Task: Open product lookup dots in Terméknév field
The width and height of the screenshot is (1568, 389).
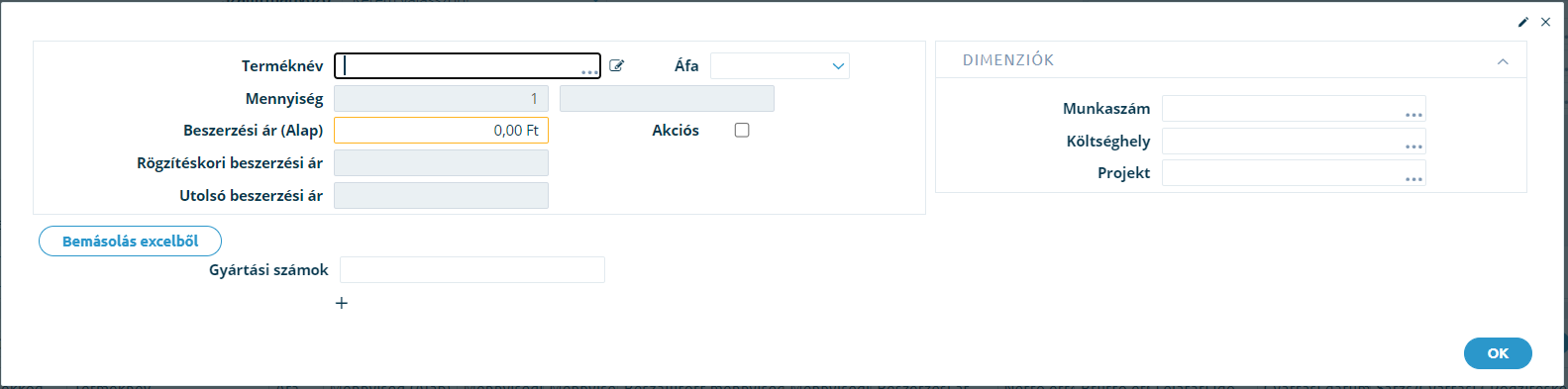Action: coord(589,71)
